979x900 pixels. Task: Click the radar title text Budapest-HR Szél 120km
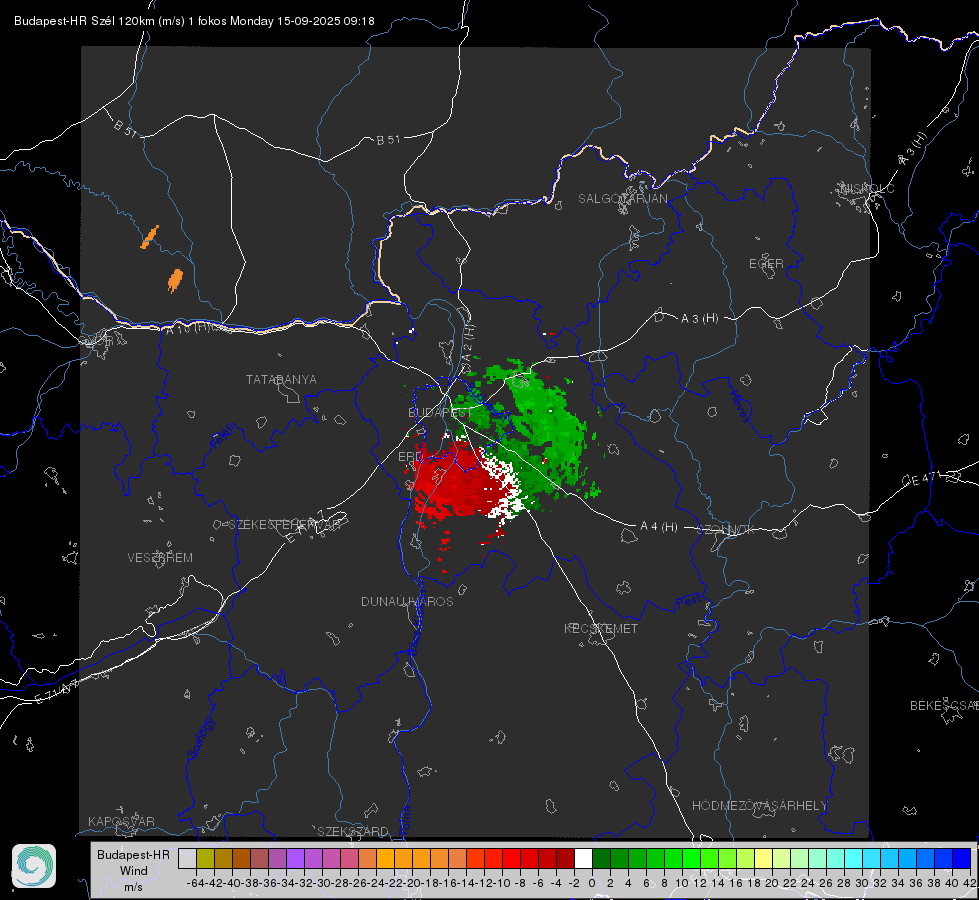click(x=84, y=21)
